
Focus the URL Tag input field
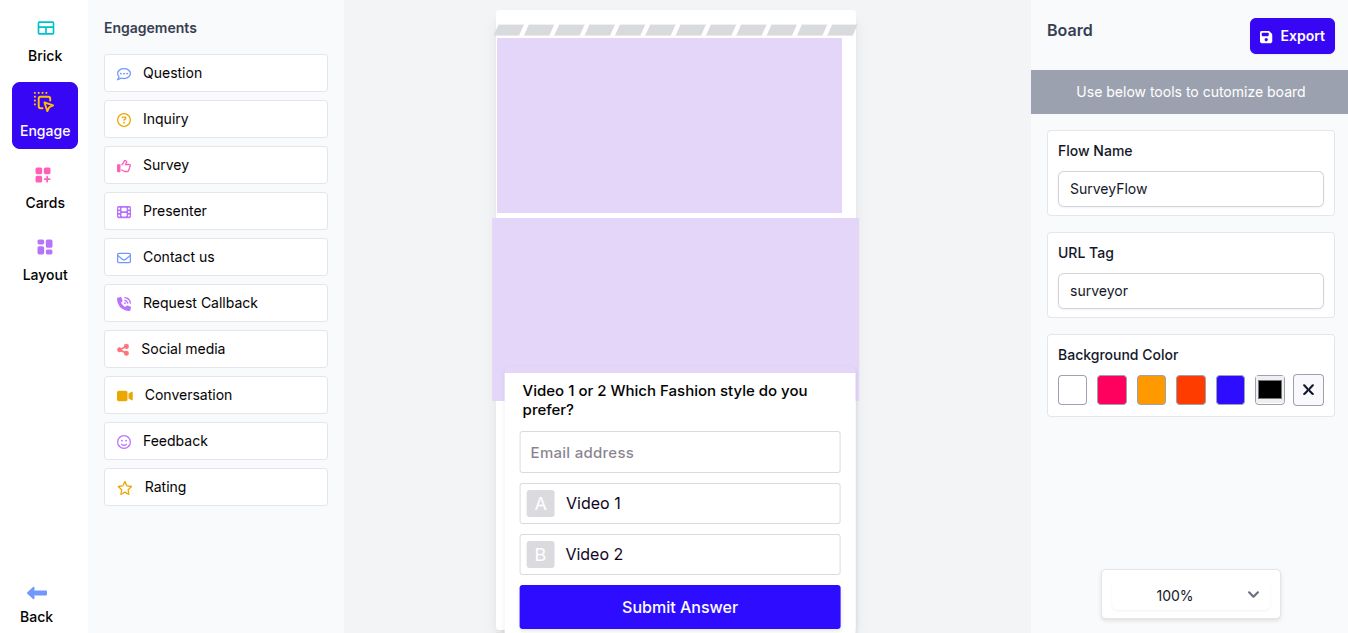coord(1190,291)
